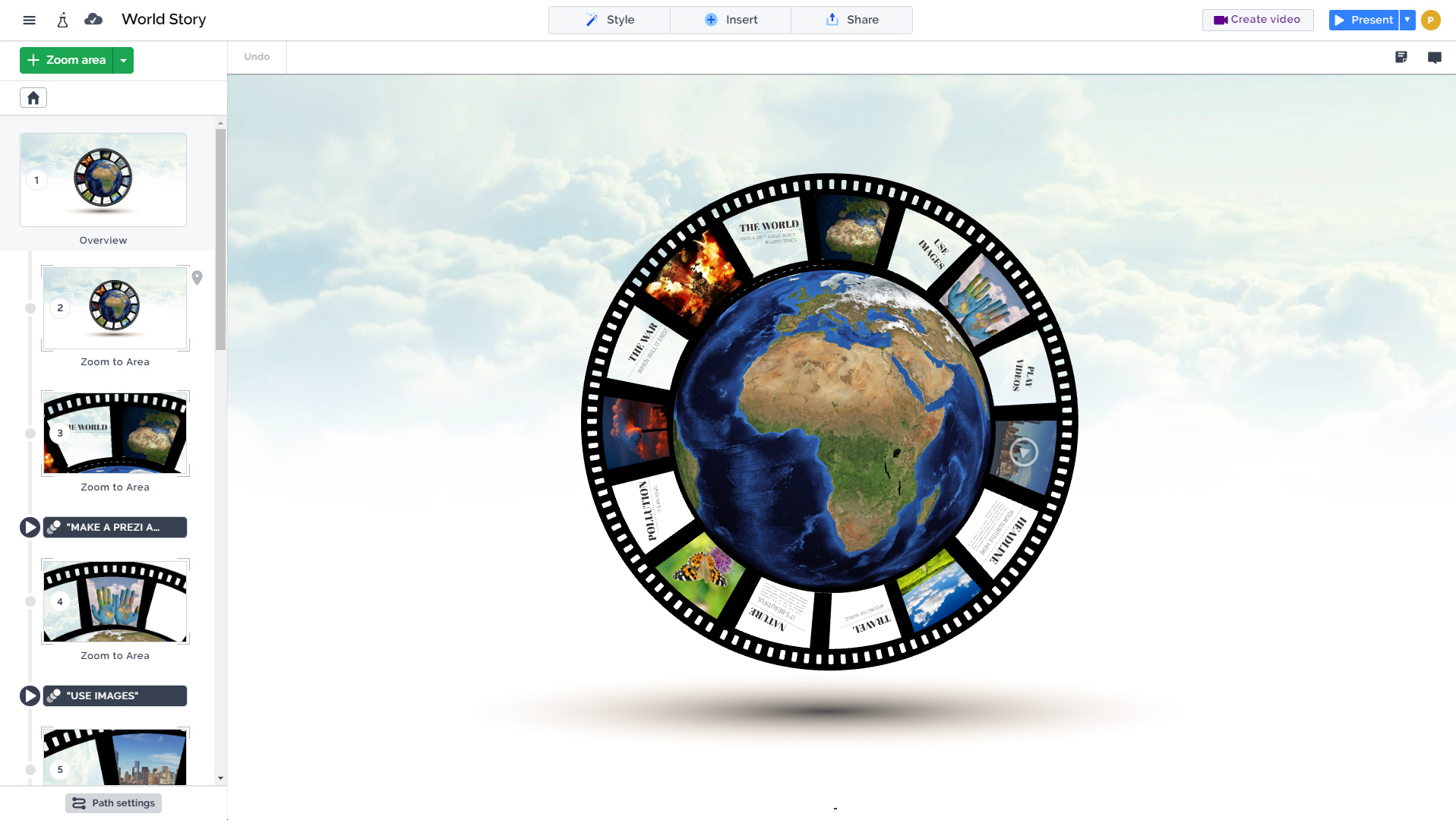
Task: Return to Overview with the home icon
Action: click(33, 97)
